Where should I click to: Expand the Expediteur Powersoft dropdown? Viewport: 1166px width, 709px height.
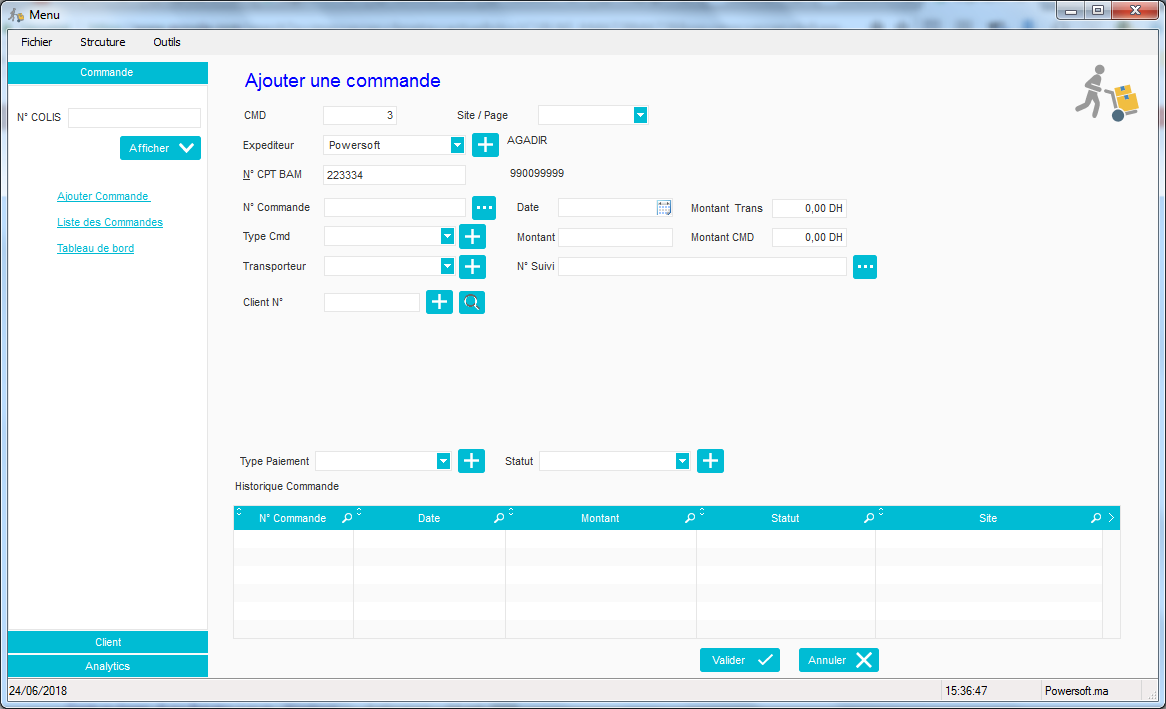pyautogui.click(x=457, y=145)
